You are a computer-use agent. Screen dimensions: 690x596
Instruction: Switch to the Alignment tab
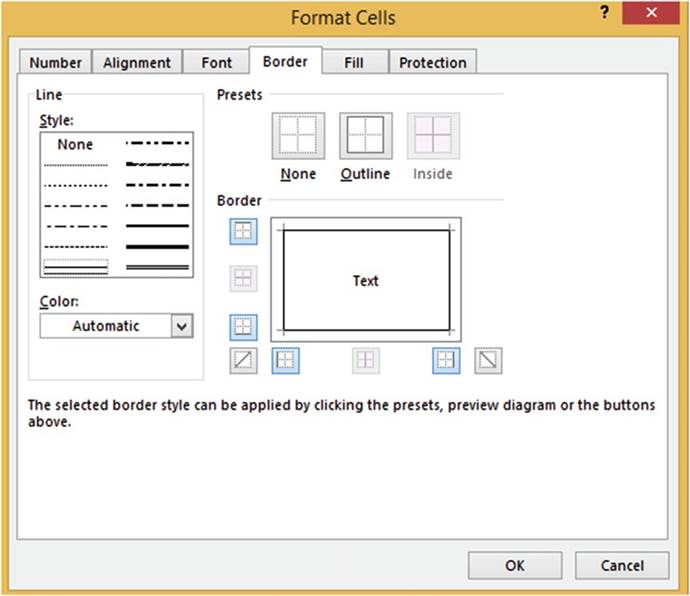pyautogui.click(x=138, y=62)
